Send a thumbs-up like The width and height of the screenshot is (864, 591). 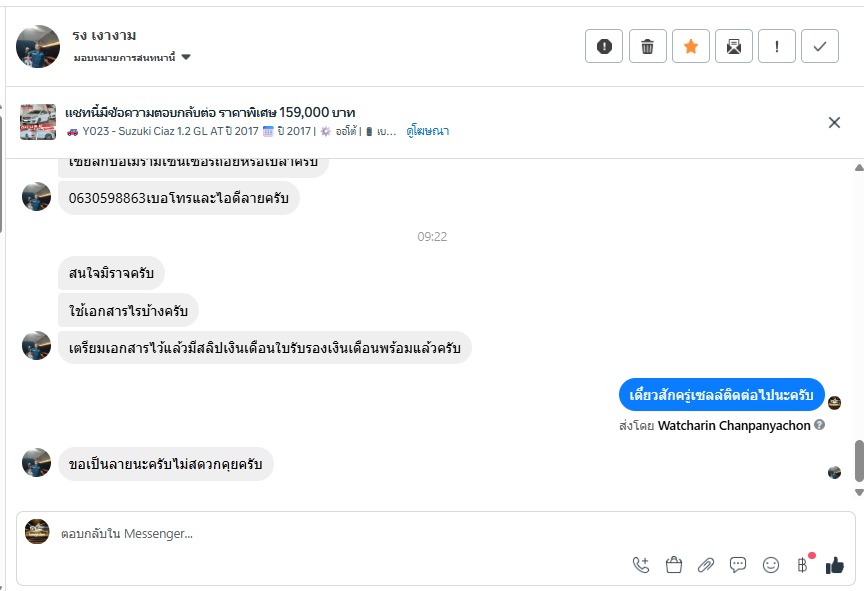(835, 565)
